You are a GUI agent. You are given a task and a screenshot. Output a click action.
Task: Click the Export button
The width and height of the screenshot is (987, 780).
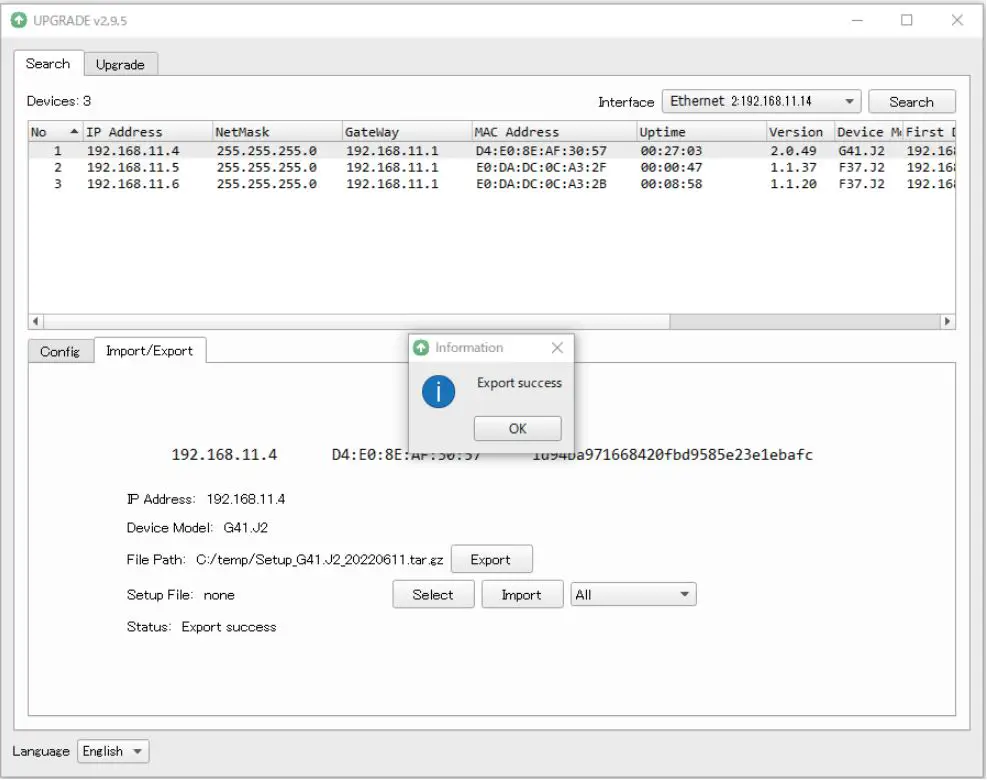coord(491,560)
